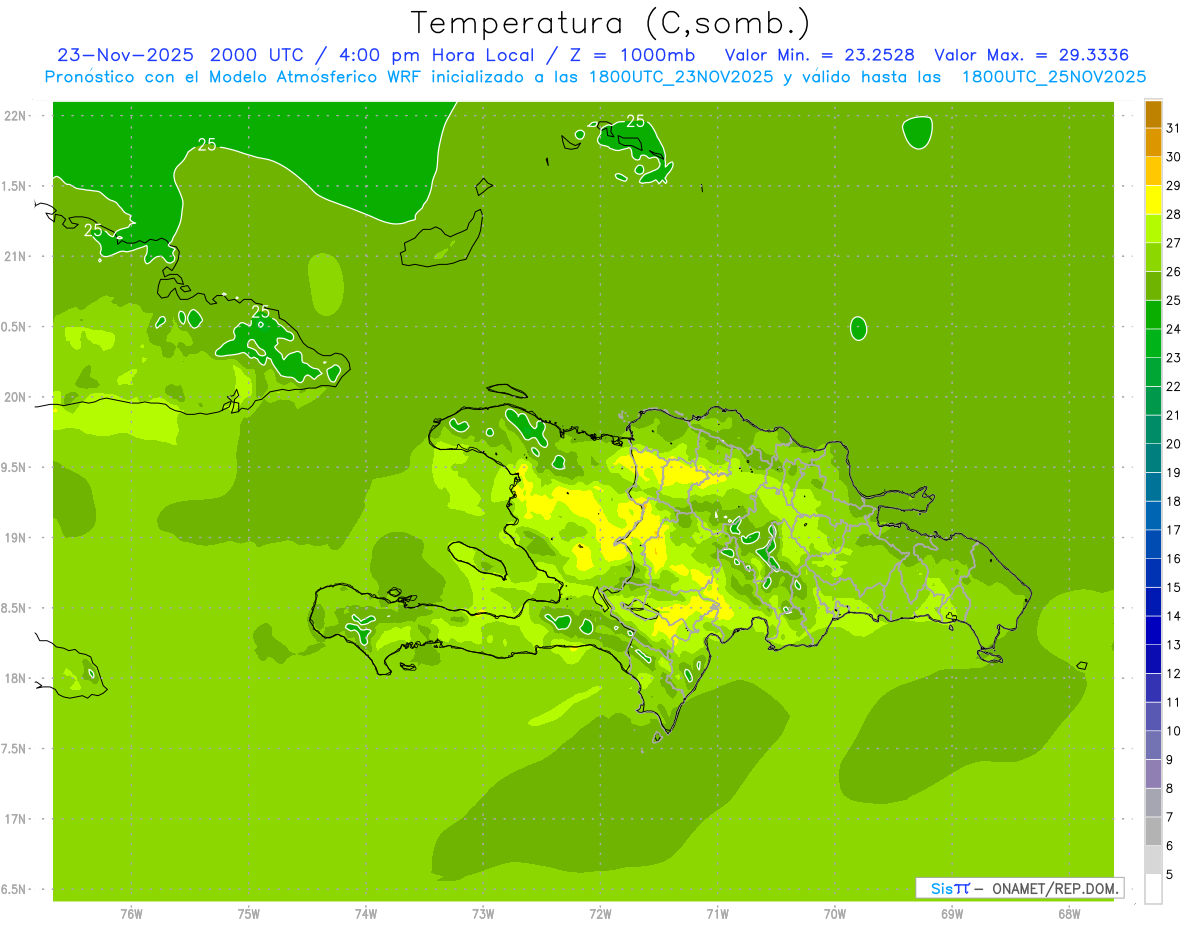Click the '1800UTC_23NOV2025' initialization timestamp
The image size is (1200, 927).
pyautogui.click(x=683, y=77)
